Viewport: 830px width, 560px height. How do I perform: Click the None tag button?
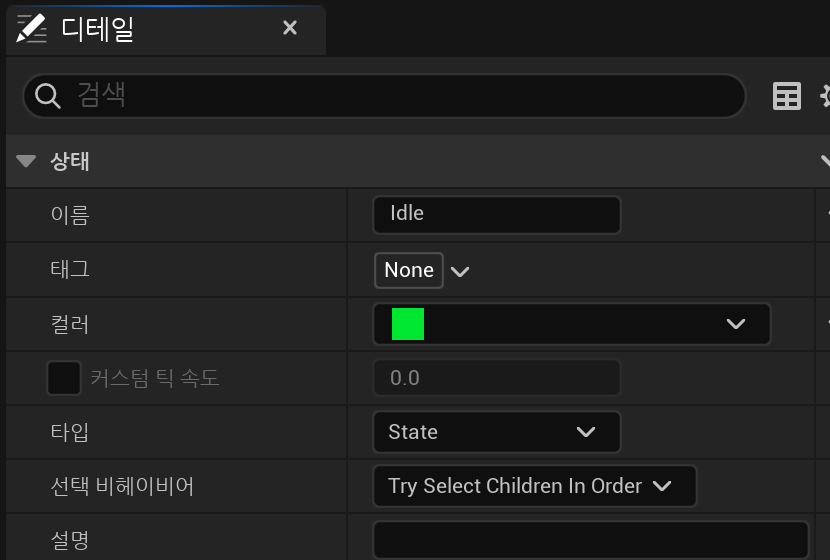tap(409, 270)
